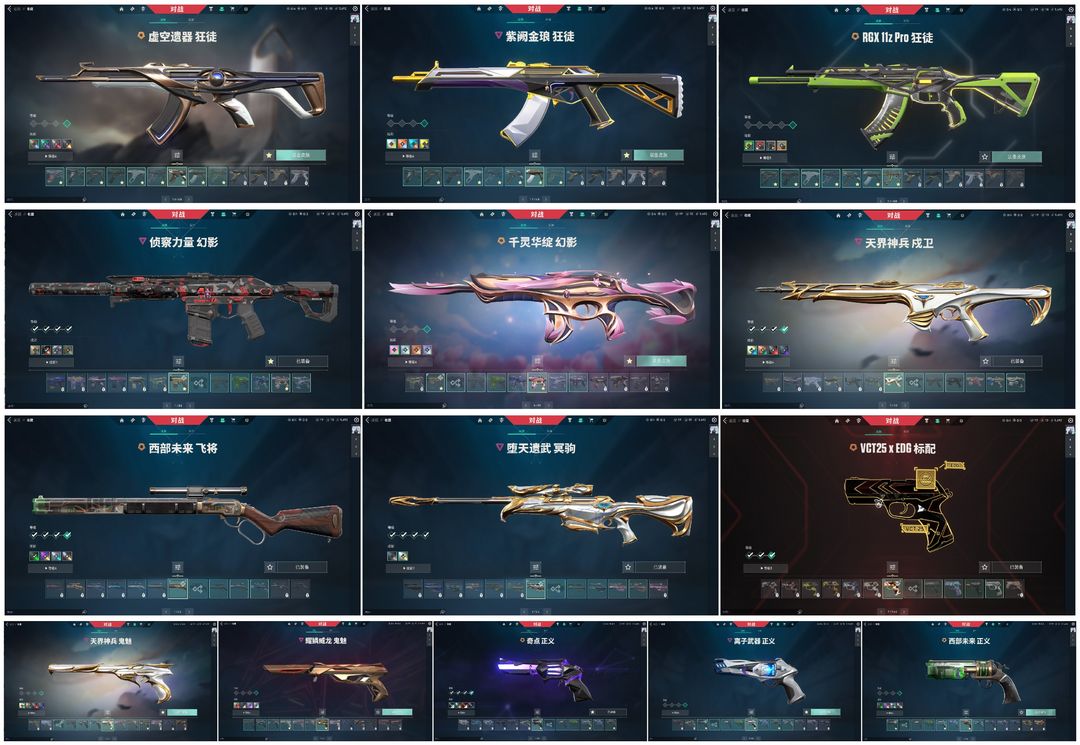Choose the second variant swatch for 千灵华绽 幻影
Image resolution: width=1080 pixels, height=745 pixels.
tap(404, 350)
